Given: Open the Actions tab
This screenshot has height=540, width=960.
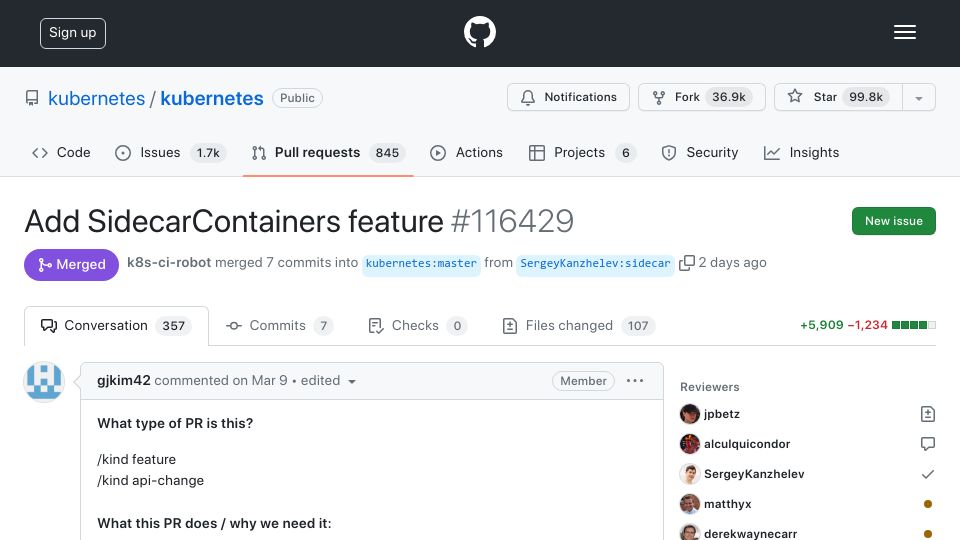Looking at the screenshot, I should click(467, 152).
